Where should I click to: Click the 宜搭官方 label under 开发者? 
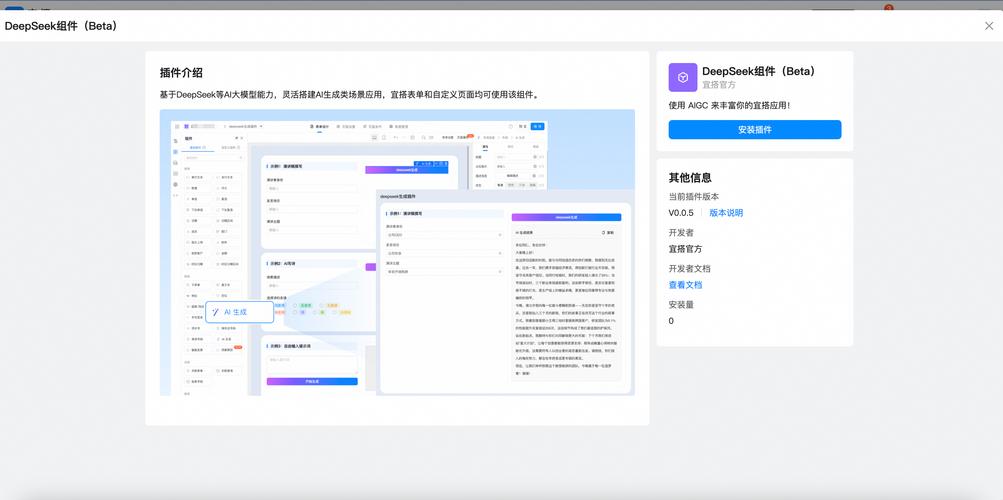click(x=685, y=249)
